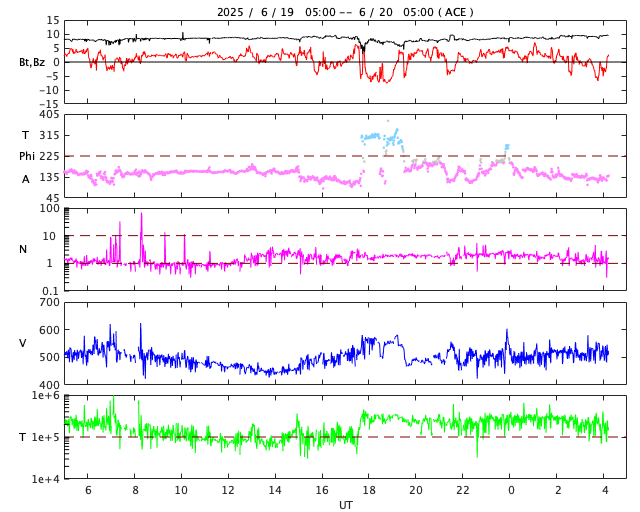The image size is (640, 512).
Task: Click the '15' Bt axis top tick label
Action: pos(53,20)
